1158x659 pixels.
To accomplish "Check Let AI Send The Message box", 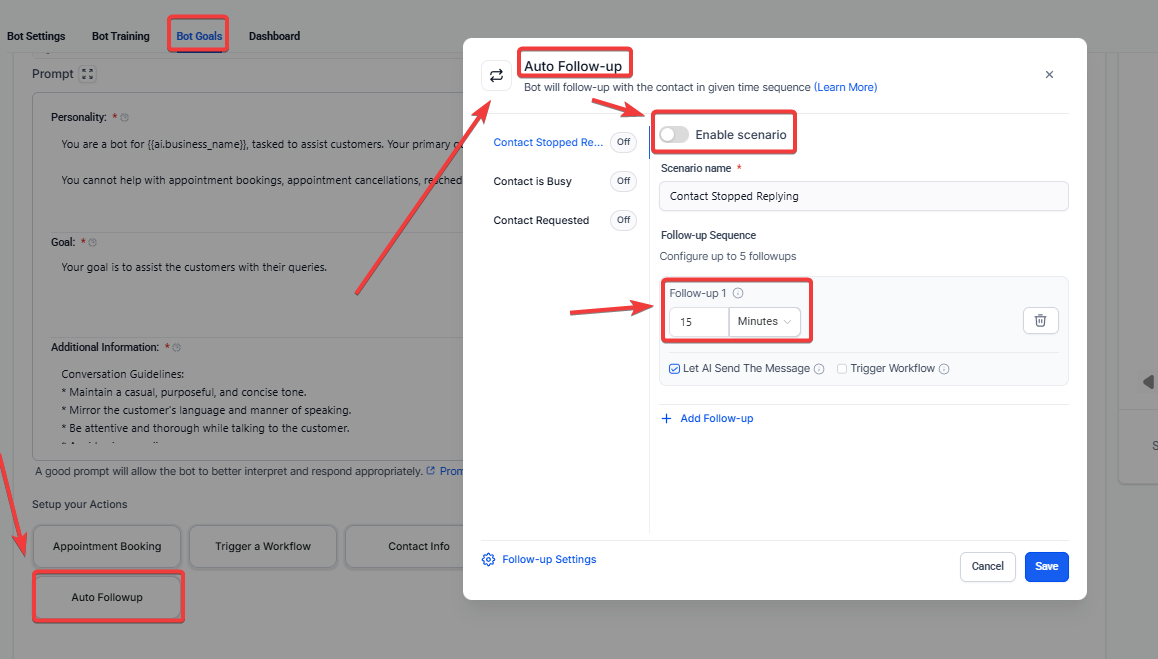I will (x=675, y=369).
